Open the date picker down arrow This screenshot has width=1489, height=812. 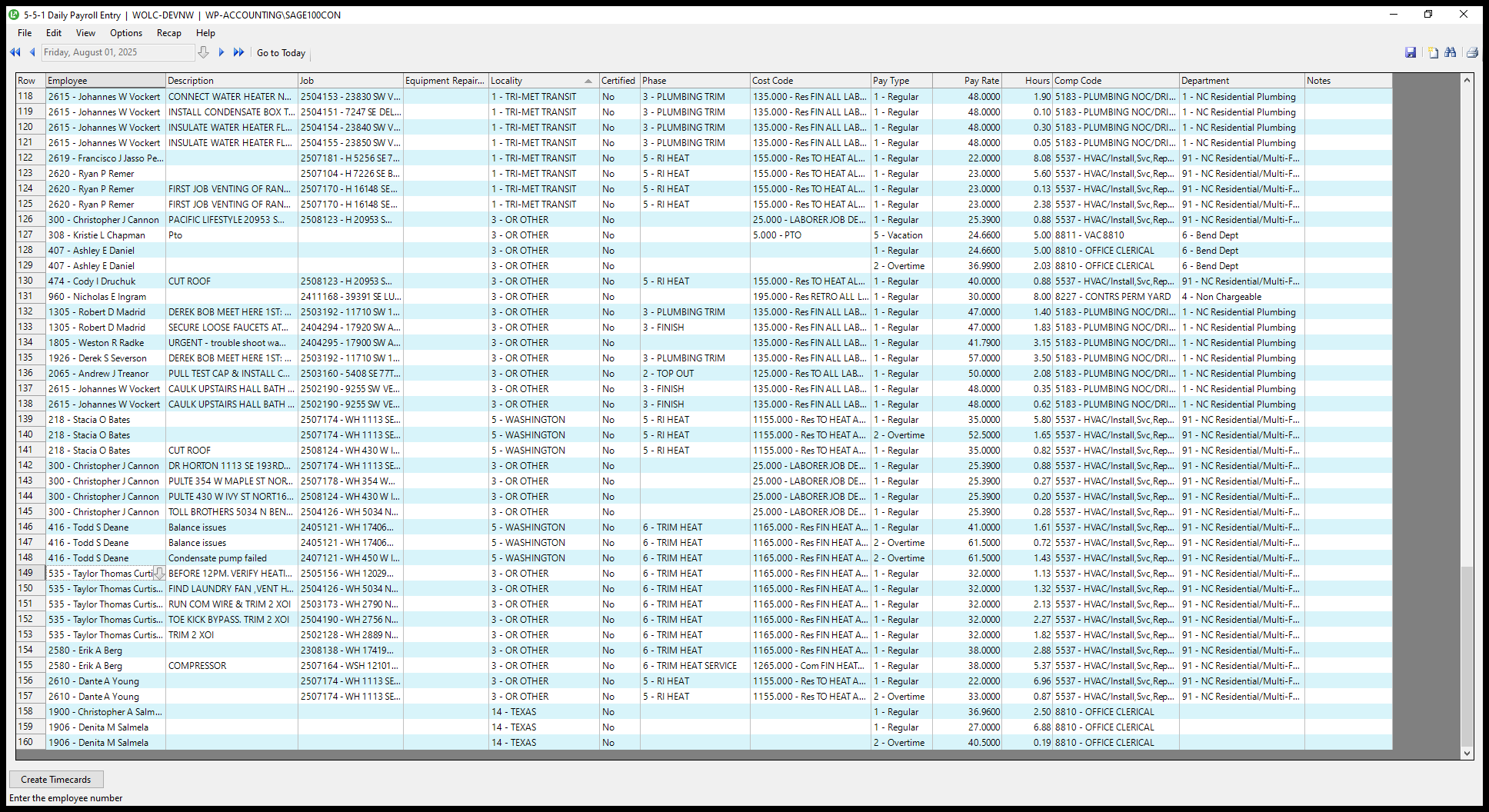click(x=203, y=52)
